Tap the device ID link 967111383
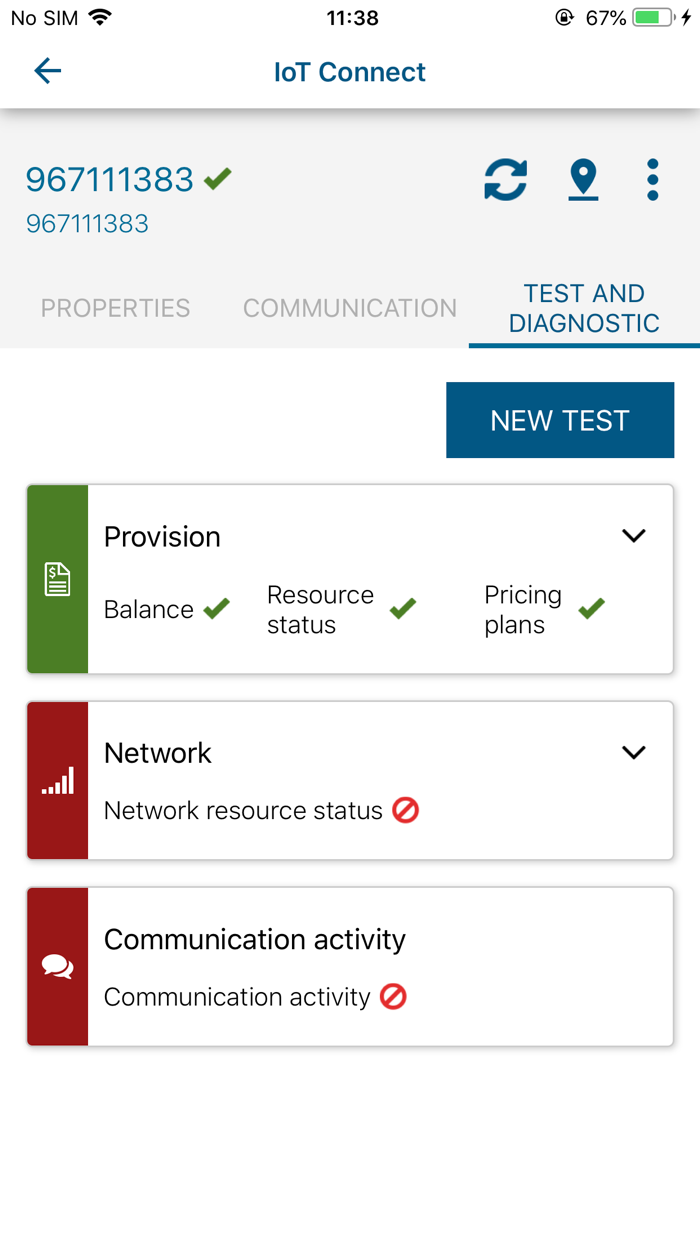Screen dimensions: 700x1244 pyautogui.click(x=87, y=224)
